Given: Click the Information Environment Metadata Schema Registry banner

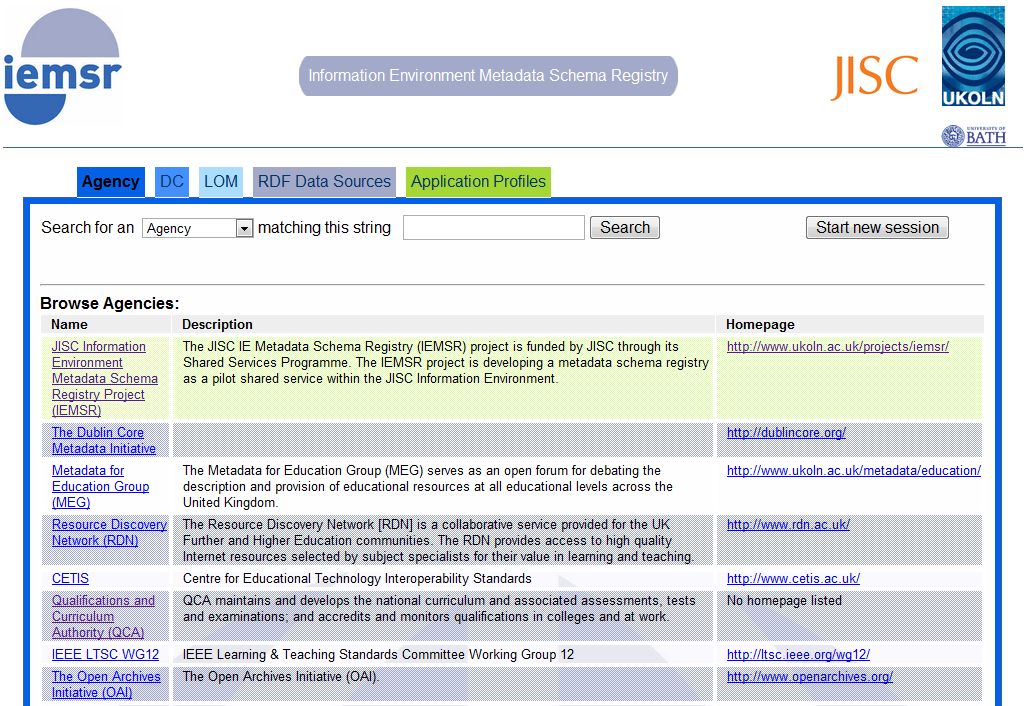Looking at the screenshot, I should [488, 76].
